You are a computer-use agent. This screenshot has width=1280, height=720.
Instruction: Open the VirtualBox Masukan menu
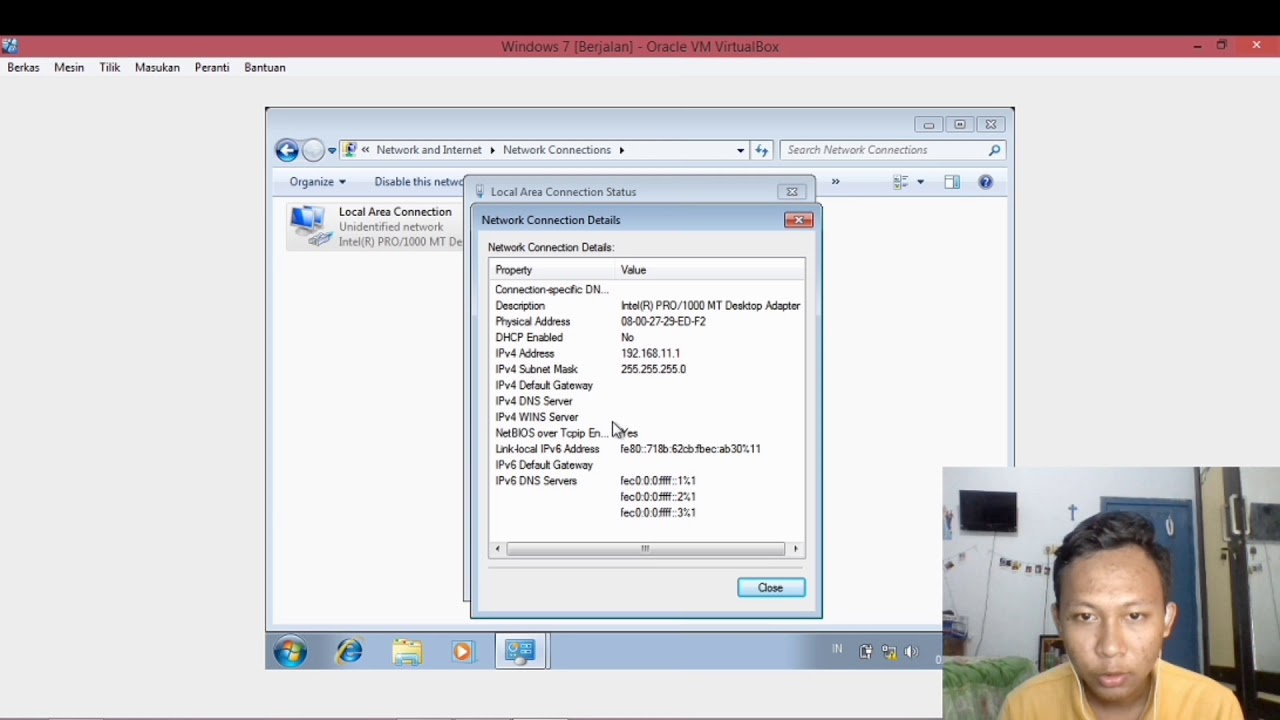157,68
